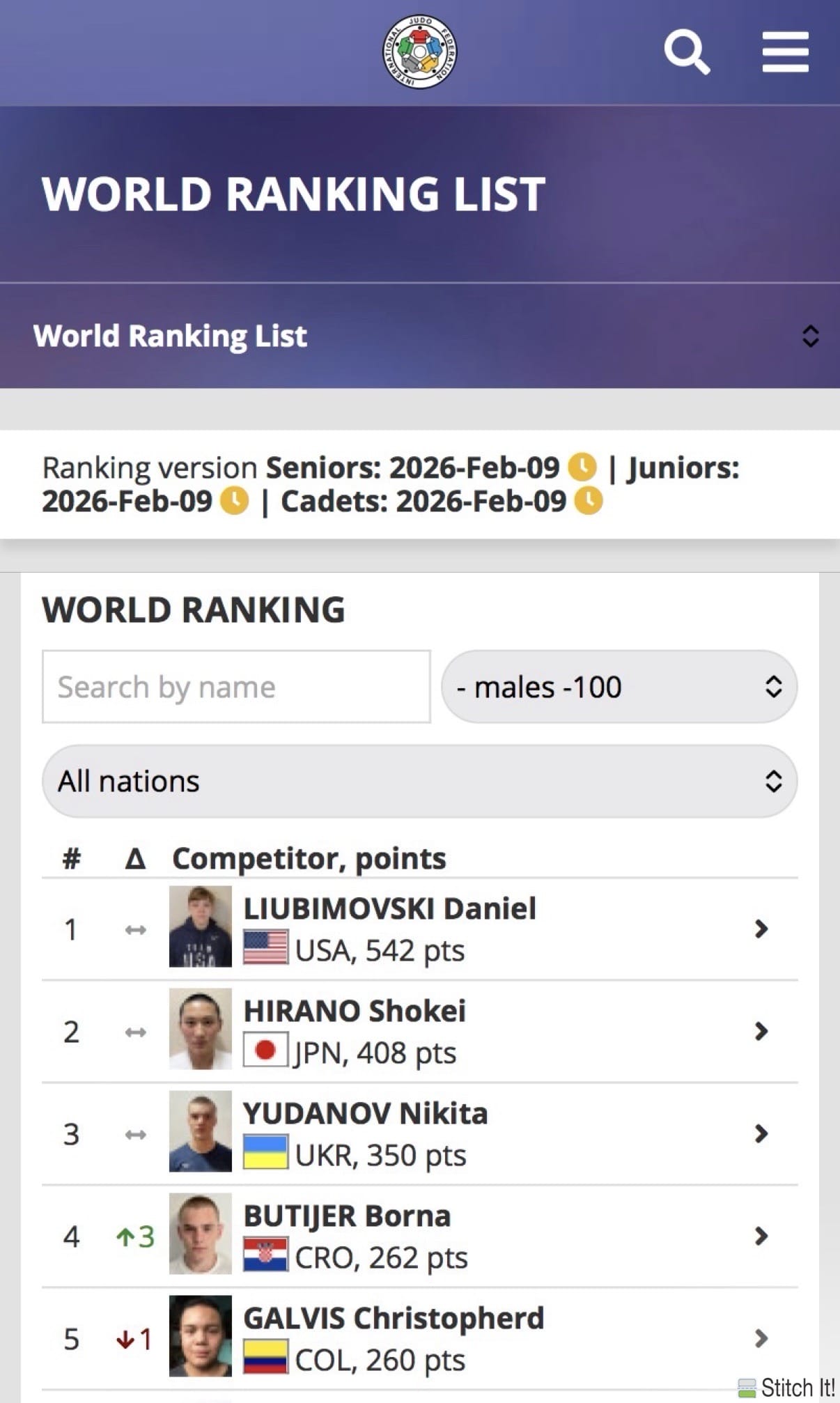Open BUTIJER Borna row chevron

[x=761, y=1237]
